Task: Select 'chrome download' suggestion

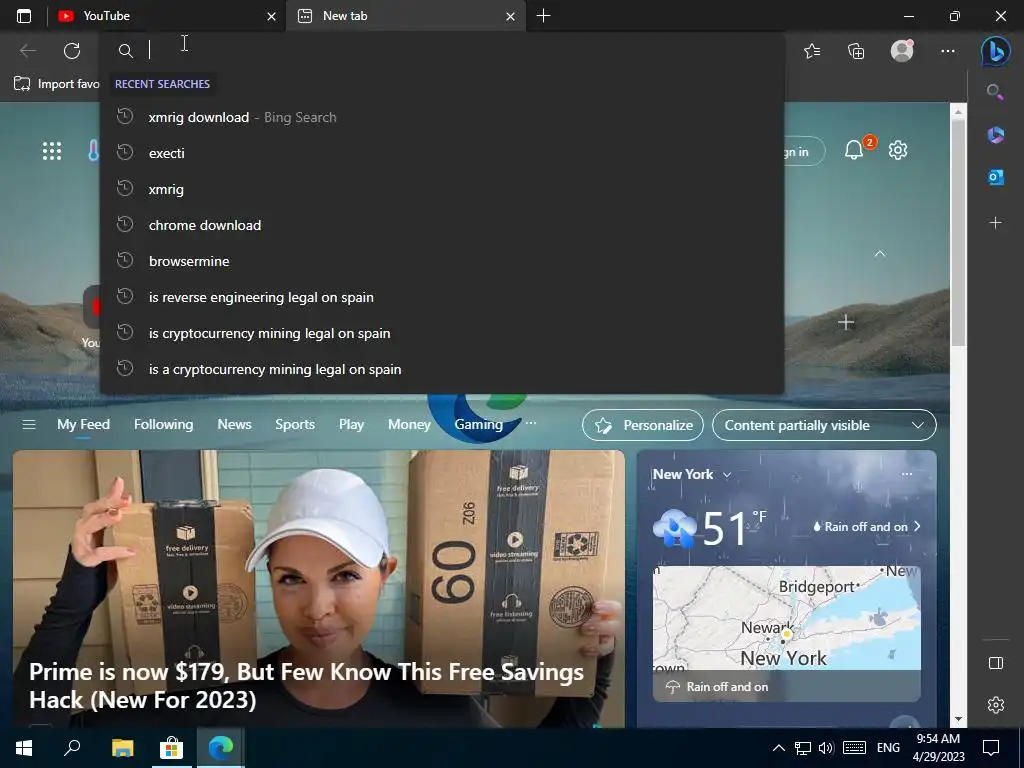Action: coord(441,225)
